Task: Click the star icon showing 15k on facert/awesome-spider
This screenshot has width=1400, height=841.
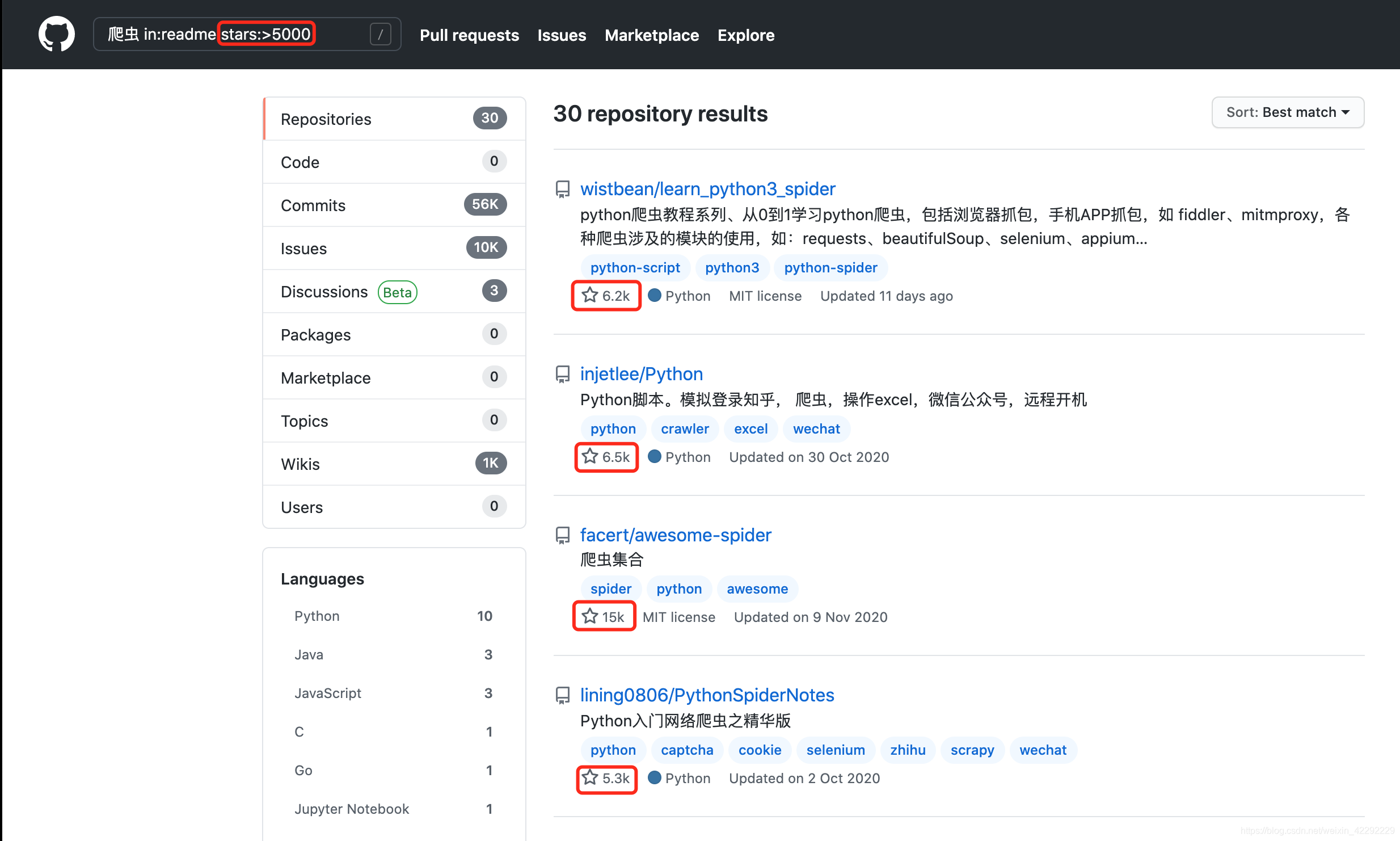Action: [590, 616]
